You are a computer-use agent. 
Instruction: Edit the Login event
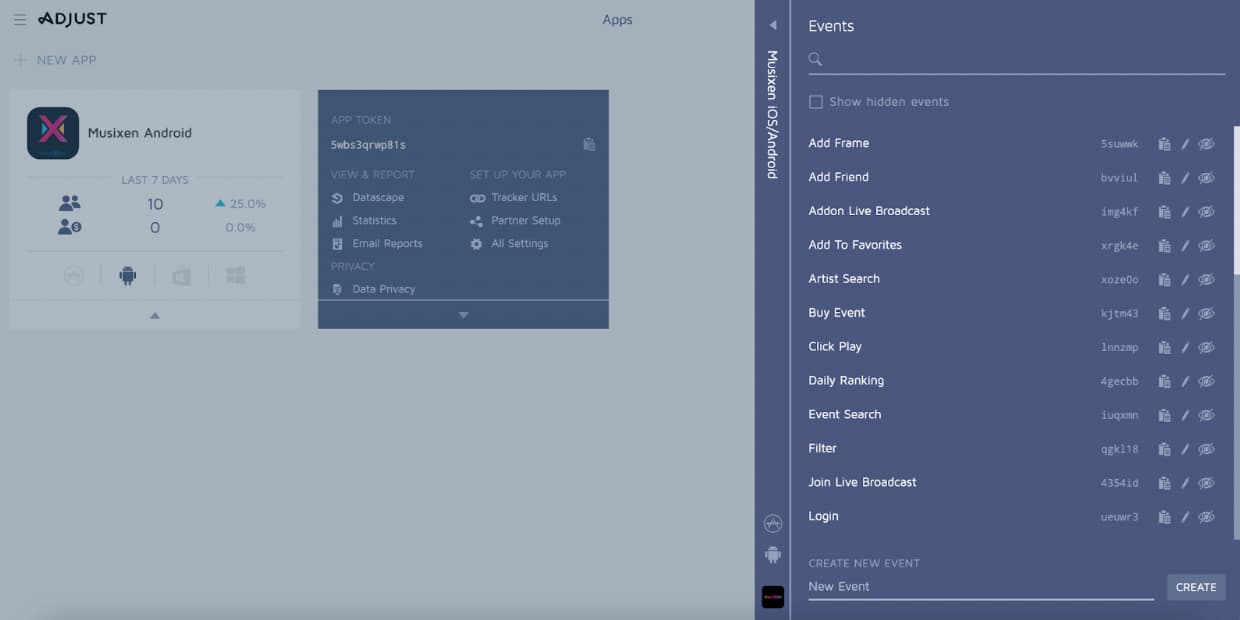point(1185,518)
